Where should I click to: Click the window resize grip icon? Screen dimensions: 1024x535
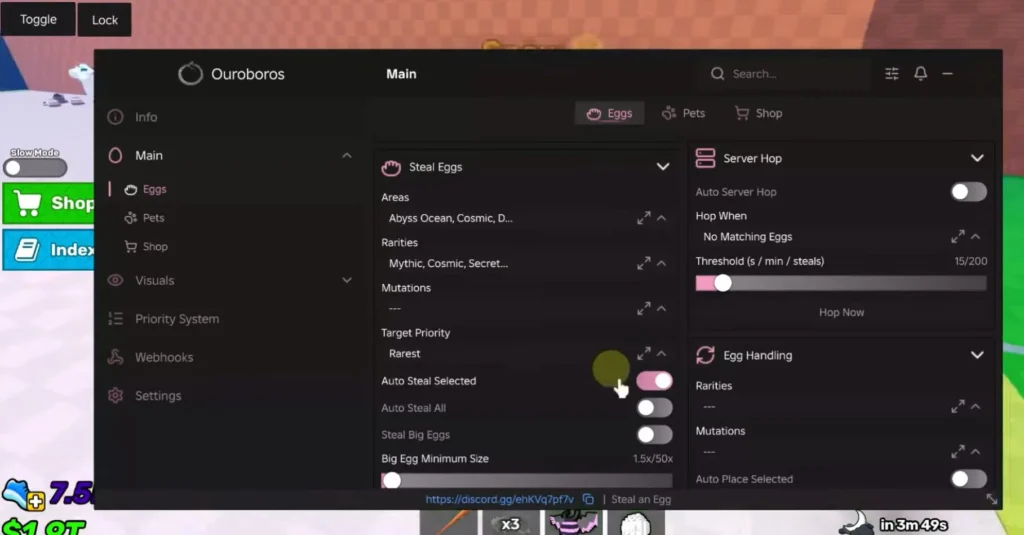[x=991, y=499]
